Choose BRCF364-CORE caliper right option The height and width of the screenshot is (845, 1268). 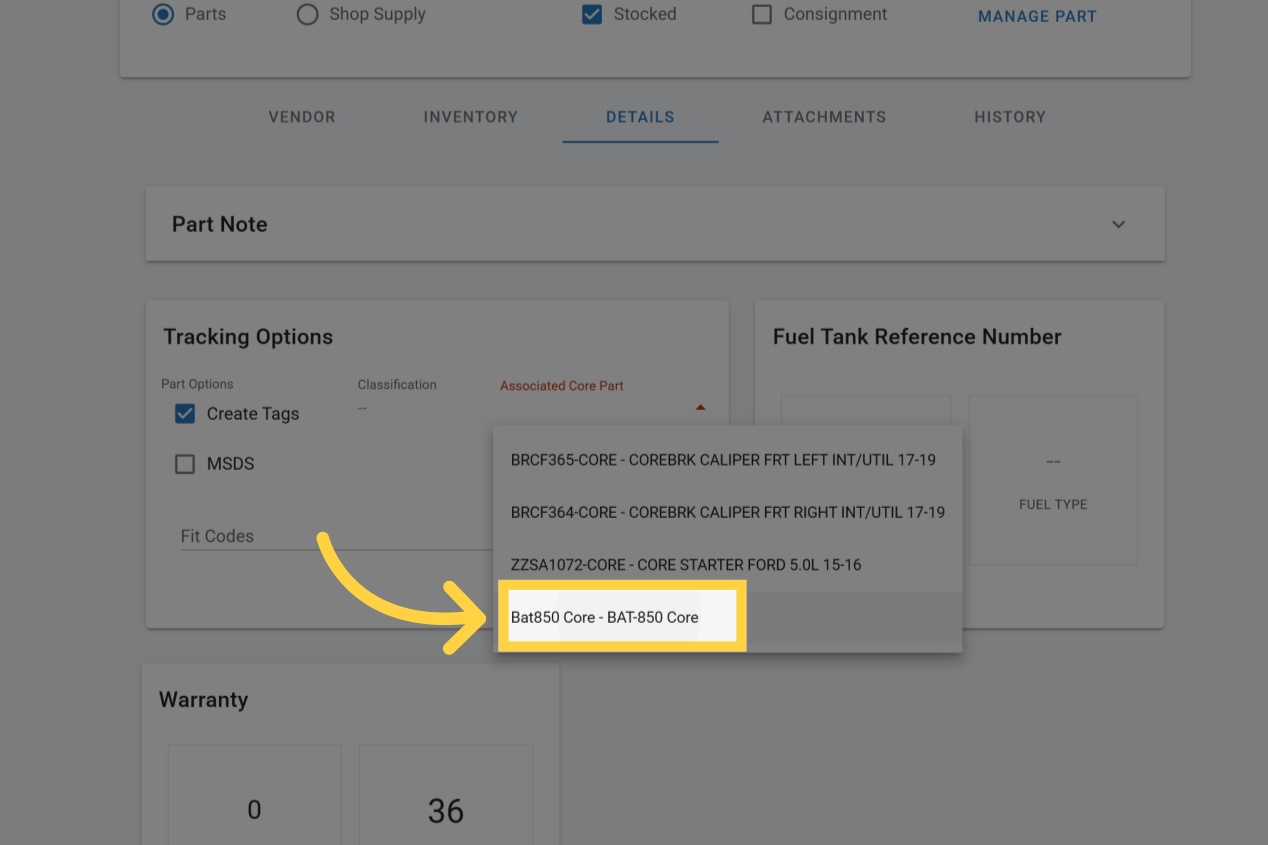coord(727,512)
